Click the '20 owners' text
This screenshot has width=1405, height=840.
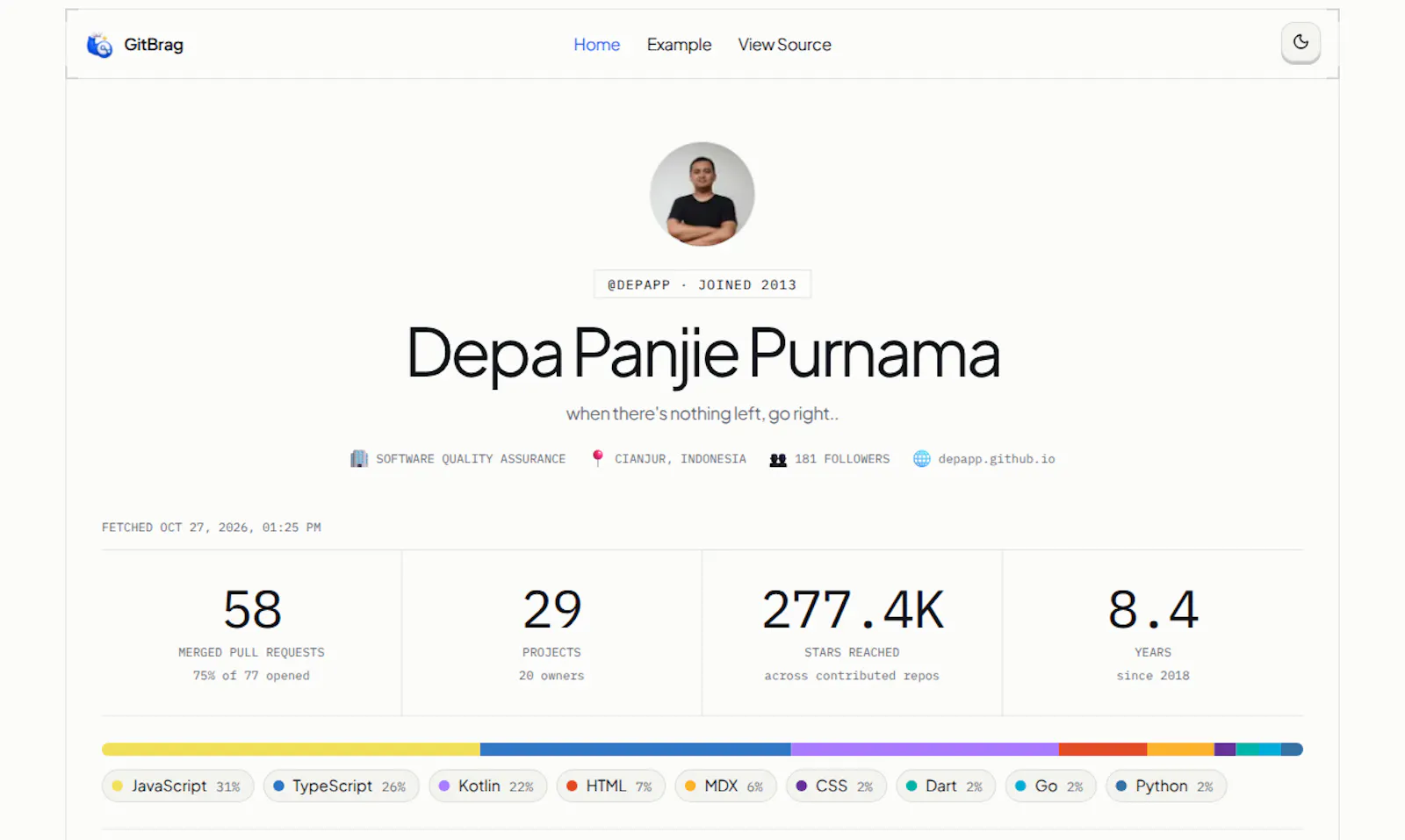[551, 676]
